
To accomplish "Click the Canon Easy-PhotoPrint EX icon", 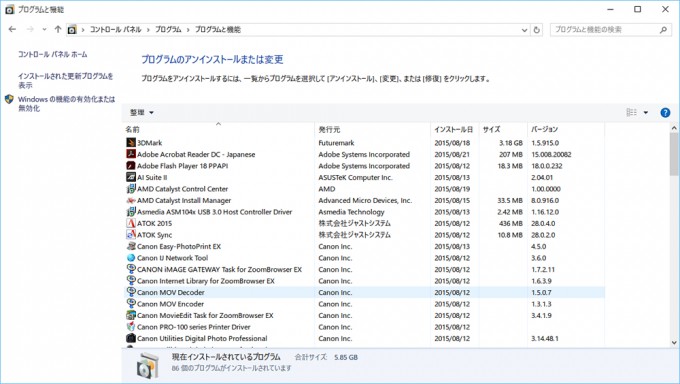I will pos(131,246).
